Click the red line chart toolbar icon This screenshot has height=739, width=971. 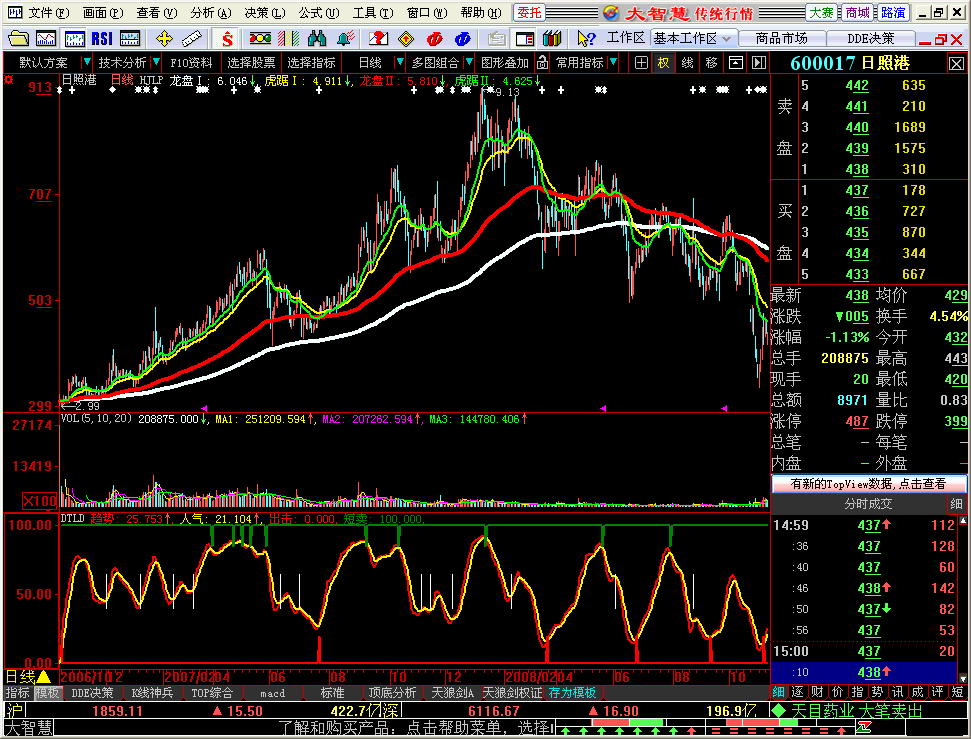click(46, 39)
